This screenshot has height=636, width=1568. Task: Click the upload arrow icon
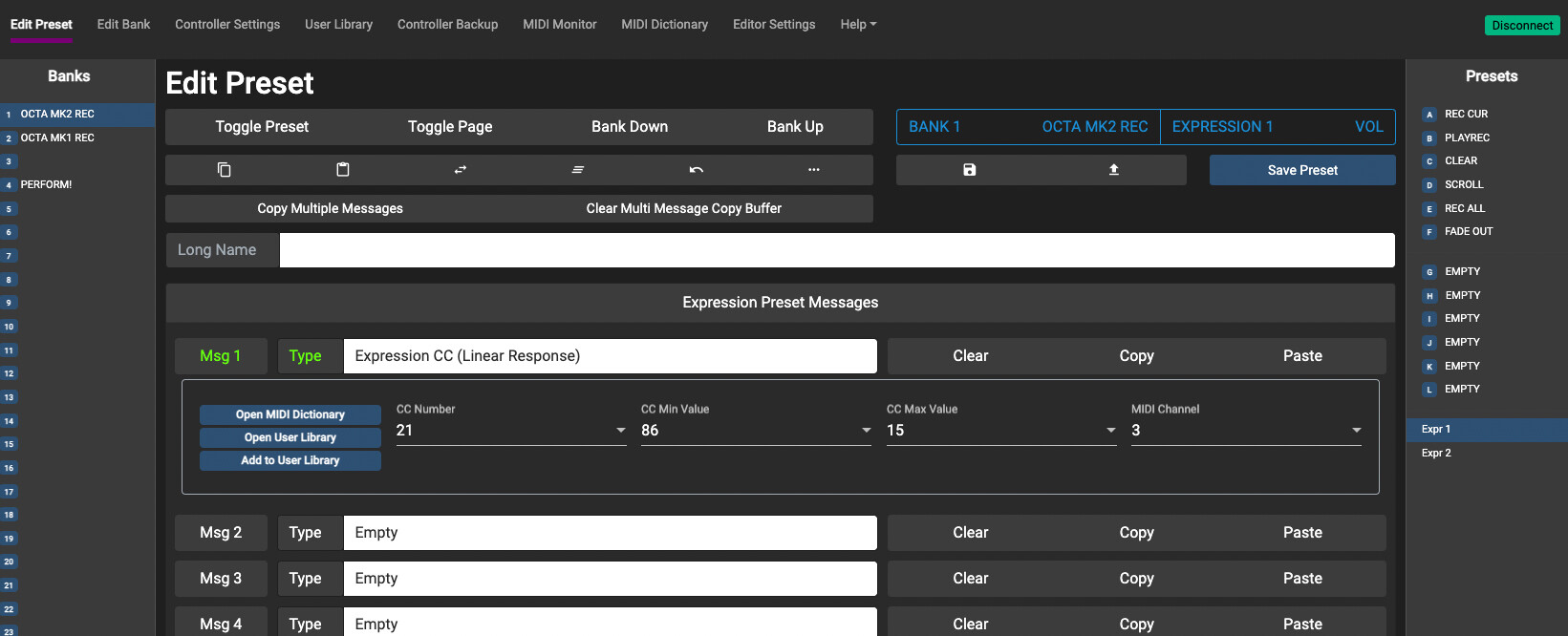(x=1113, y=170)
